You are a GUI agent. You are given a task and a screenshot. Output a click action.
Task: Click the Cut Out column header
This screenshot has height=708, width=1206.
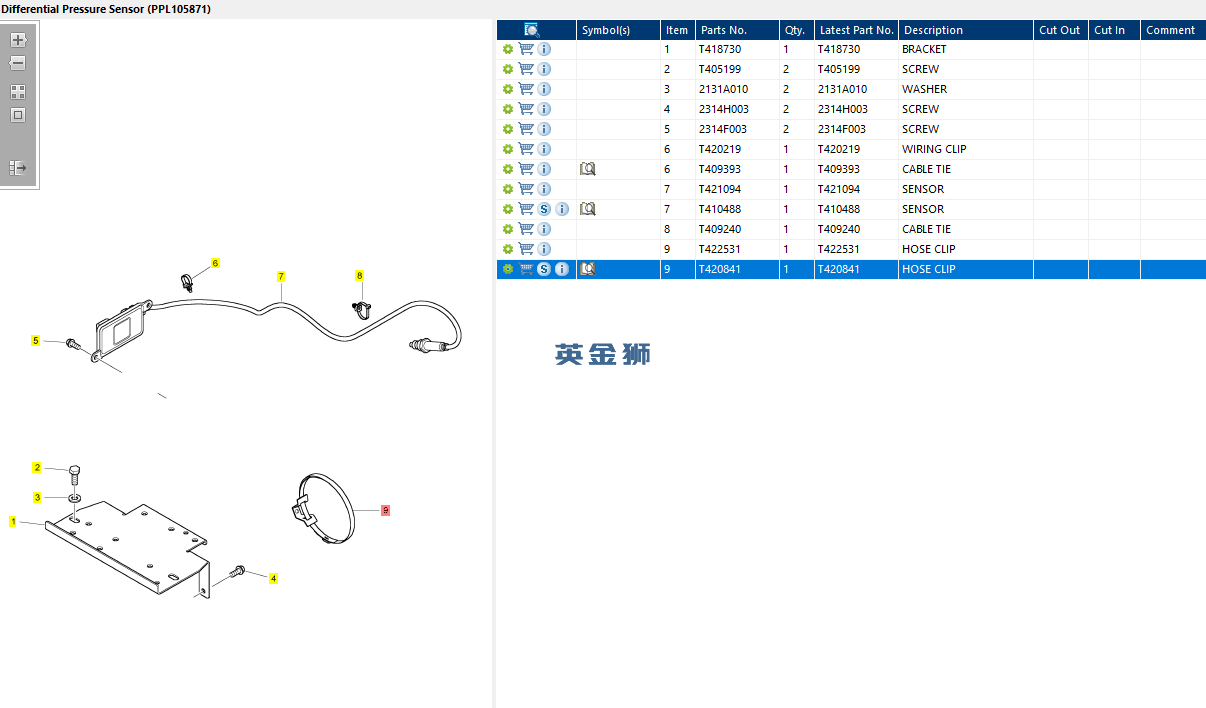(x=1061, y=30)
